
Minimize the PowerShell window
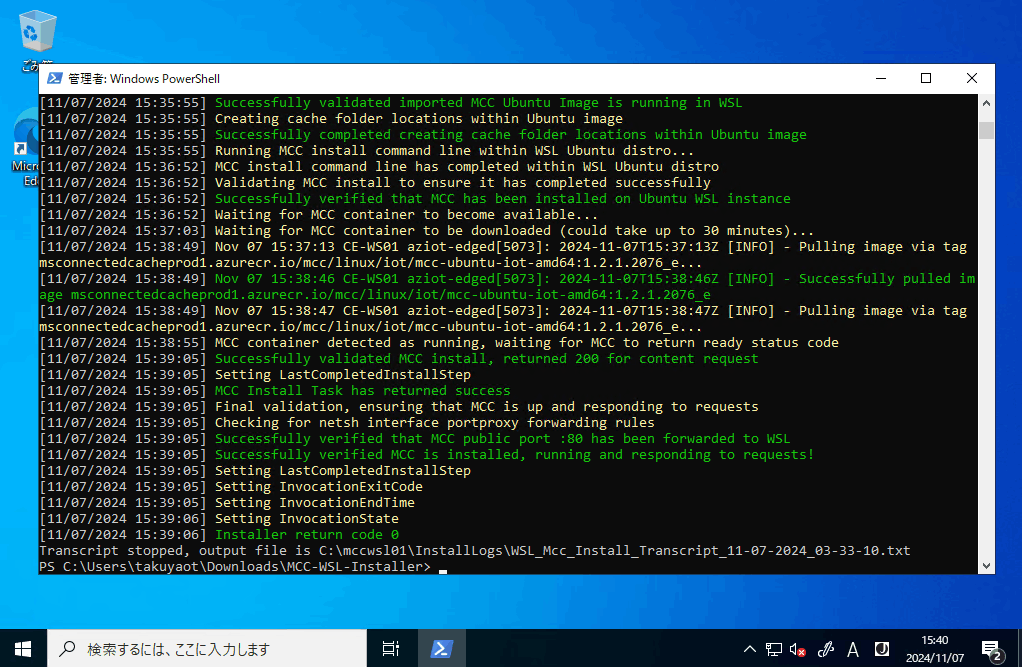point(881,78)
